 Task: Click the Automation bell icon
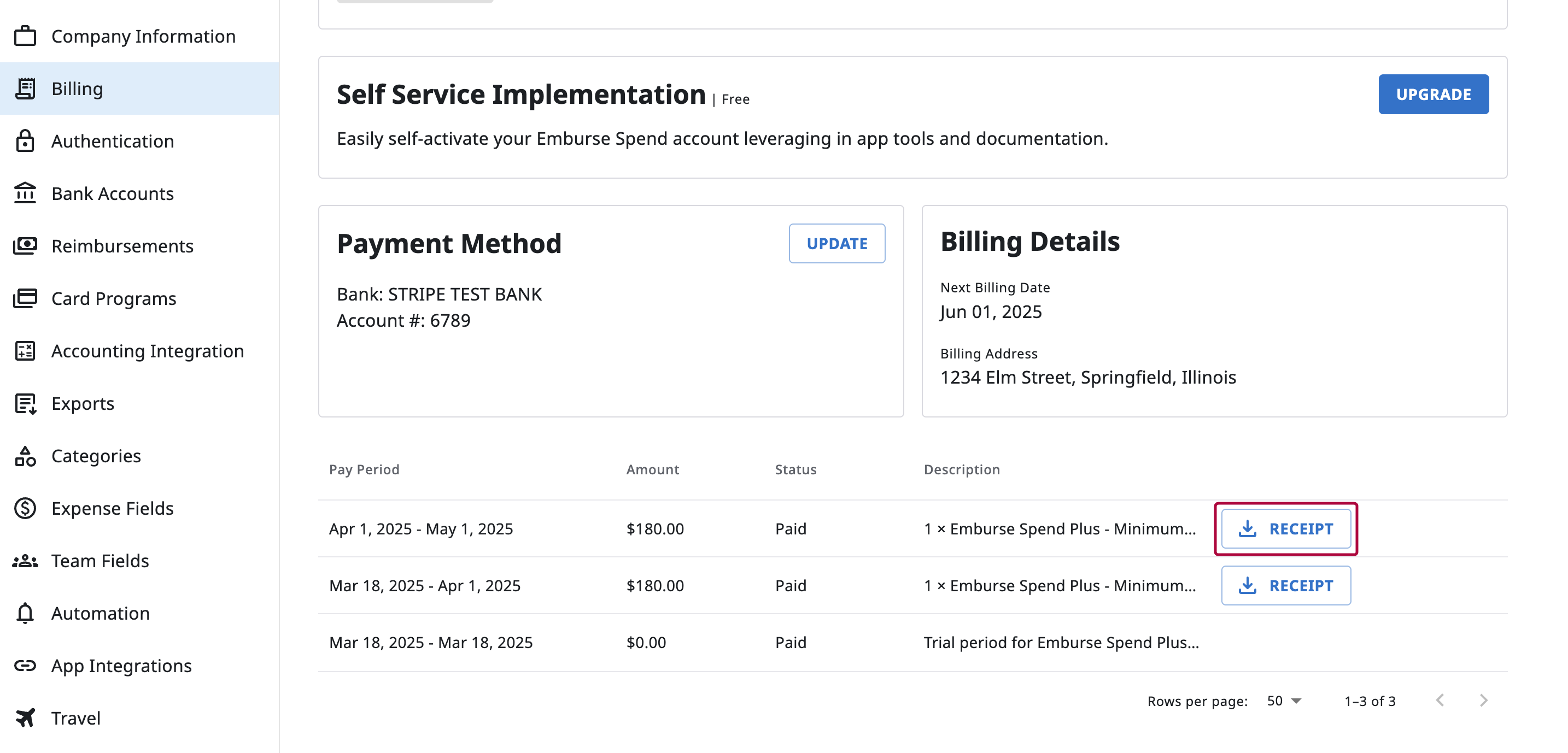pyautogui.click(x=25, y=613)
